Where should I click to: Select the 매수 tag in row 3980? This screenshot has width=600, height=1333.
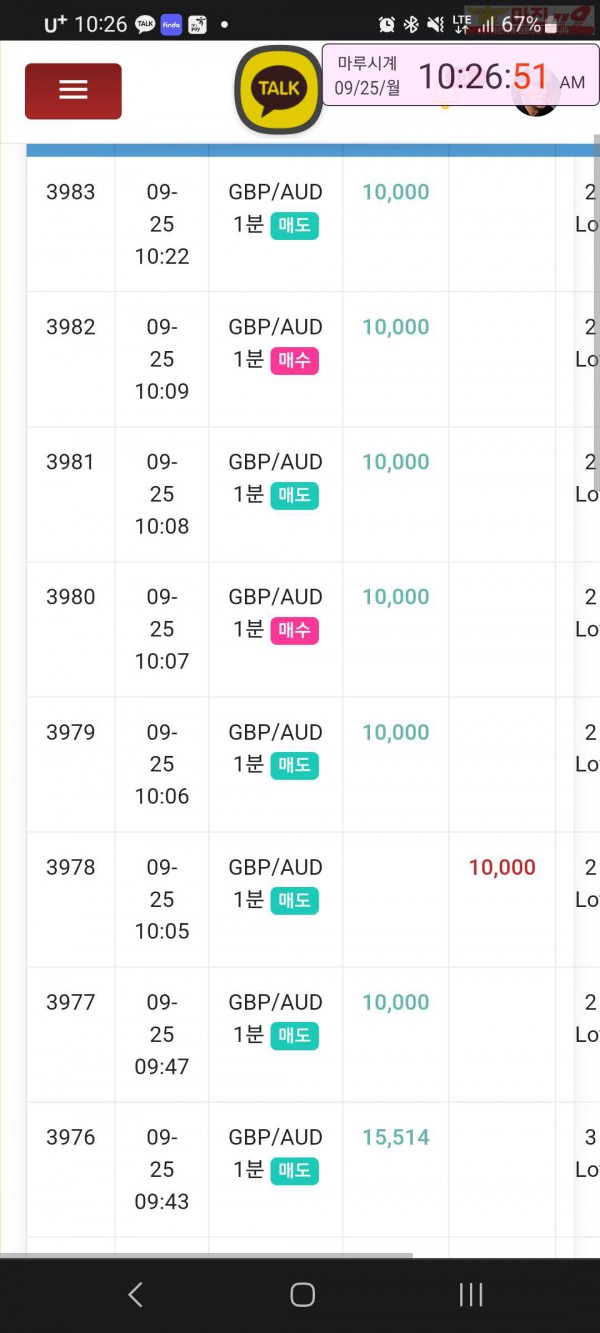pyautogui.click(x=294, y=631)
